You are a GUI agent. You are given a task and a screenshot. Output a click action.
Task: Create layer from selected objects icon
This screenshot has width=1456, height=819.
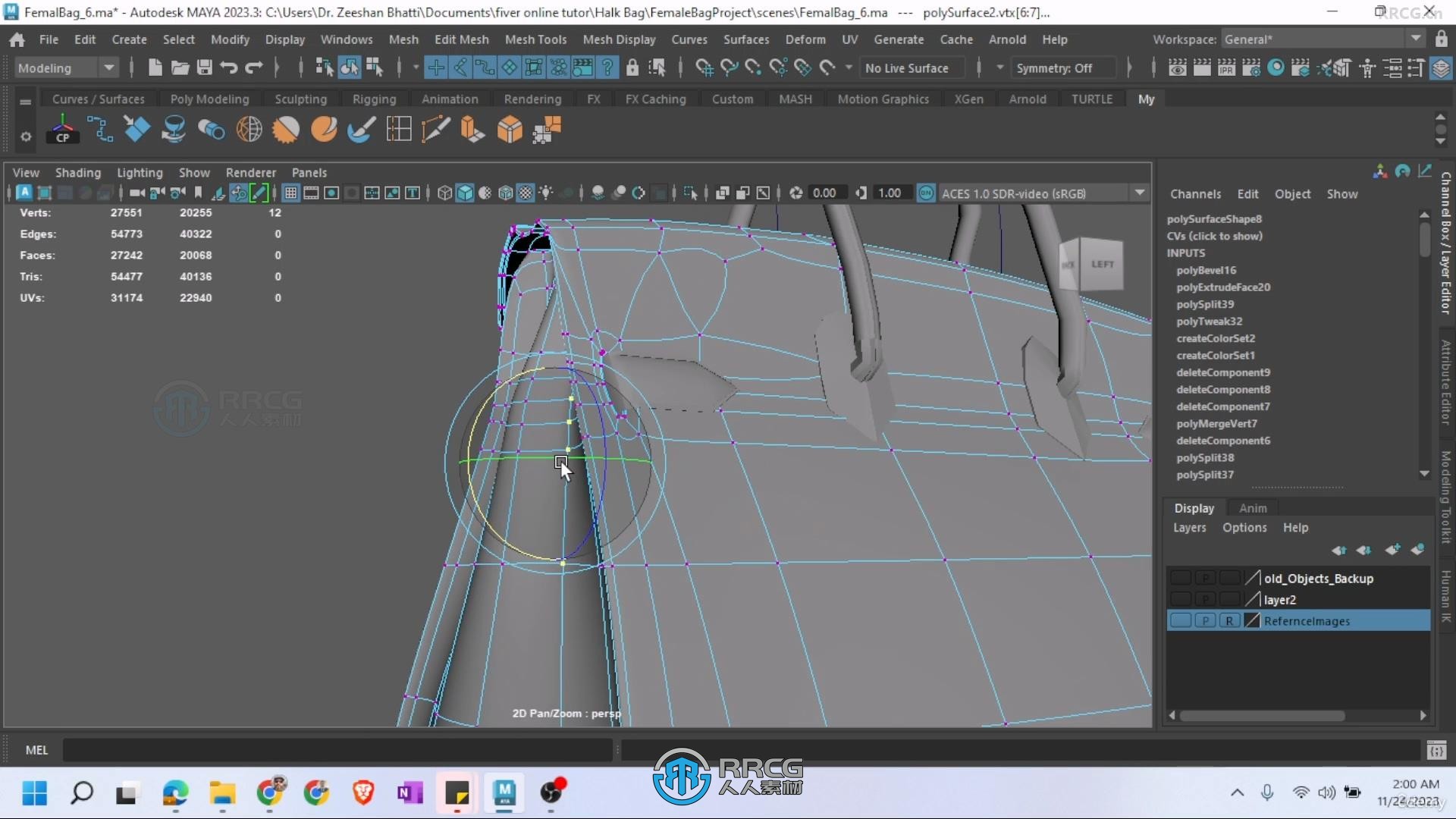tap(1417, 550)
